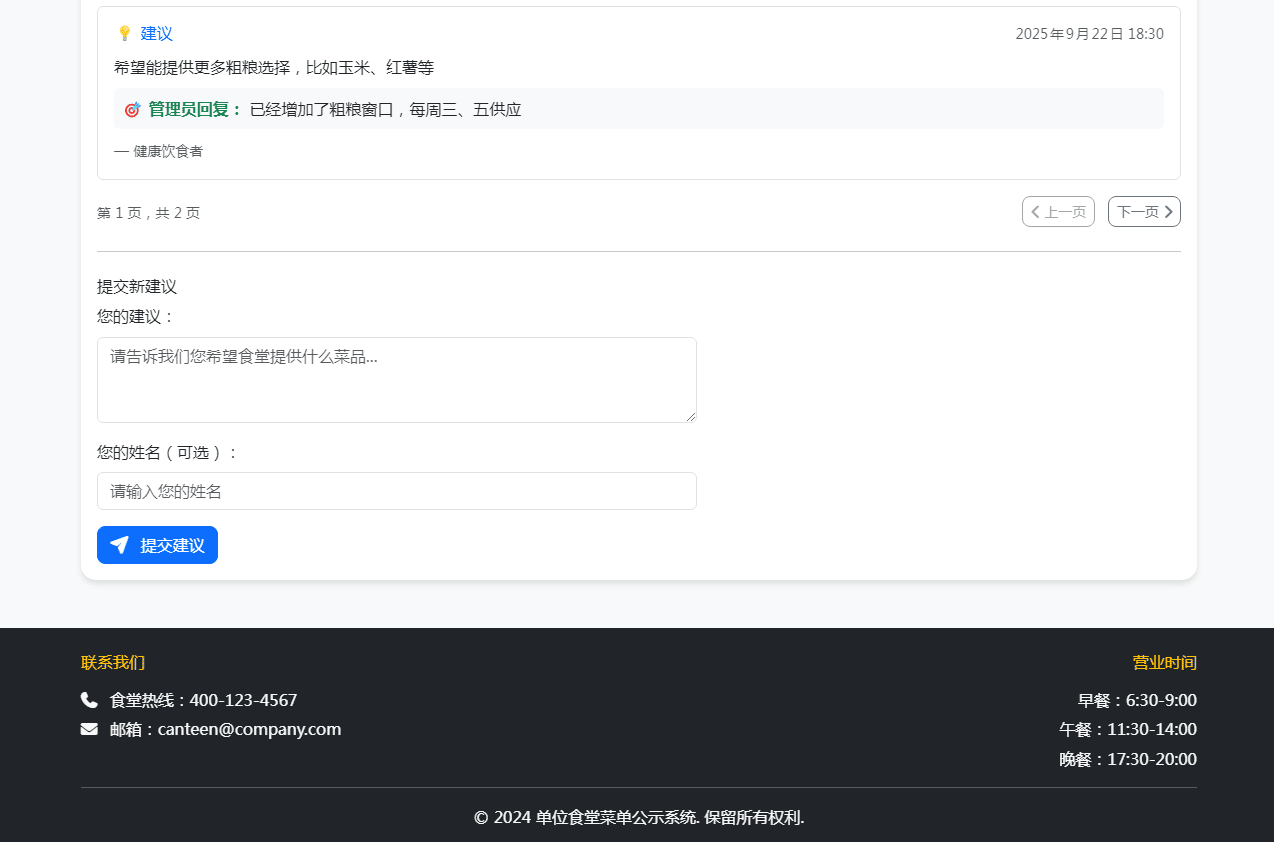
Task: Click the textarea resize handle corner
Action: pyautogui.click(x=690, y=416)
